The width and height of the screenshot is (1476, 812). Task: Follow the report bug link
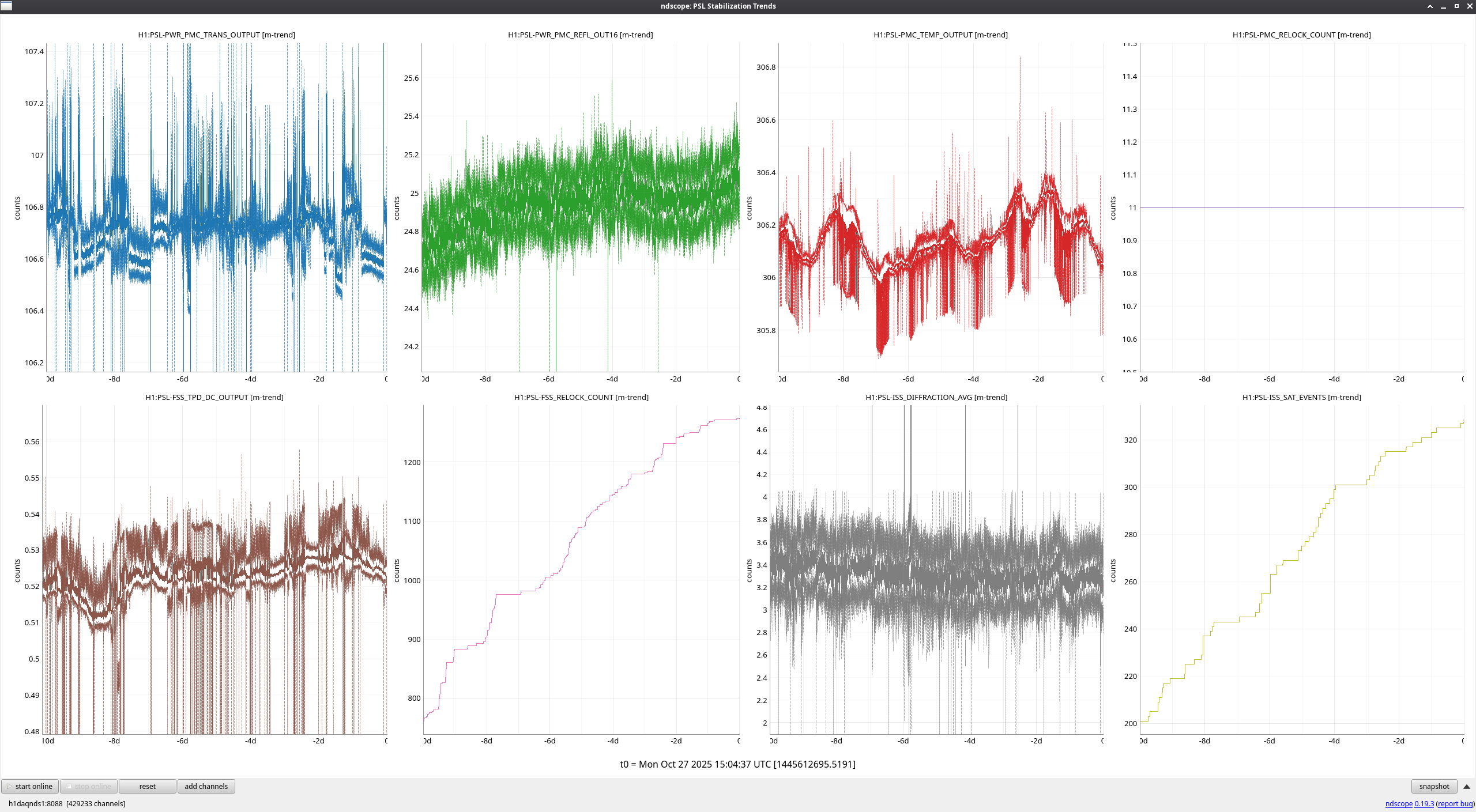pyautogui.click(x=1455, y=803)
